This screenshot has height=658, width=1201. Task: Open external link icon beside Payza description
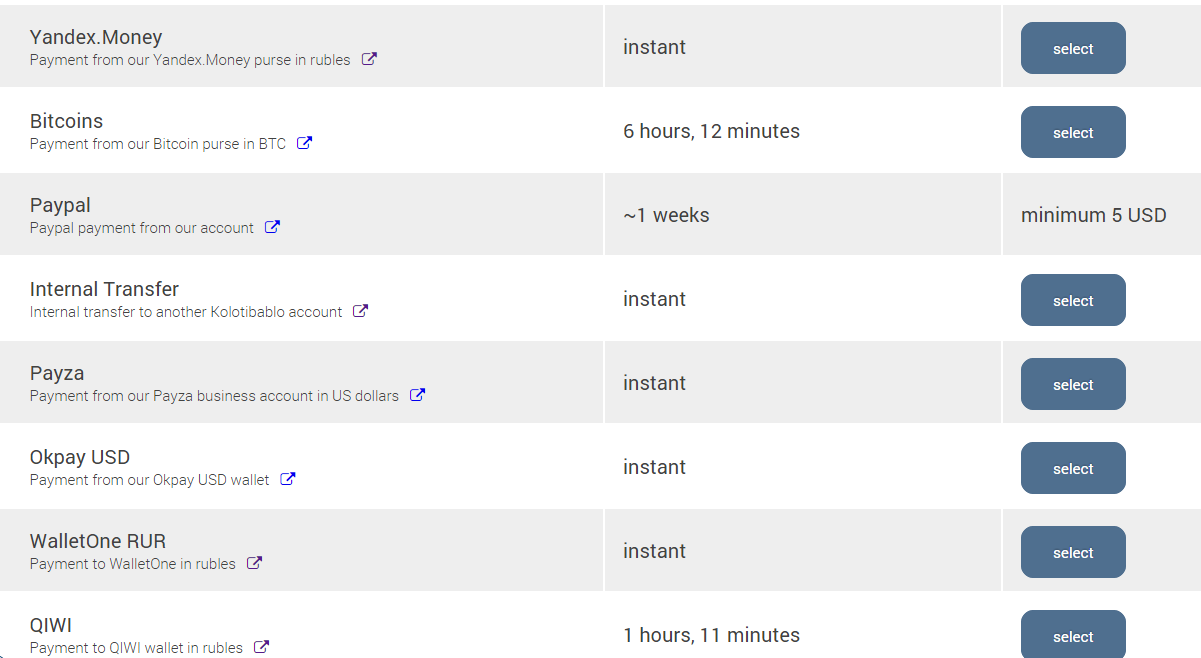click(x=418, y=395)
